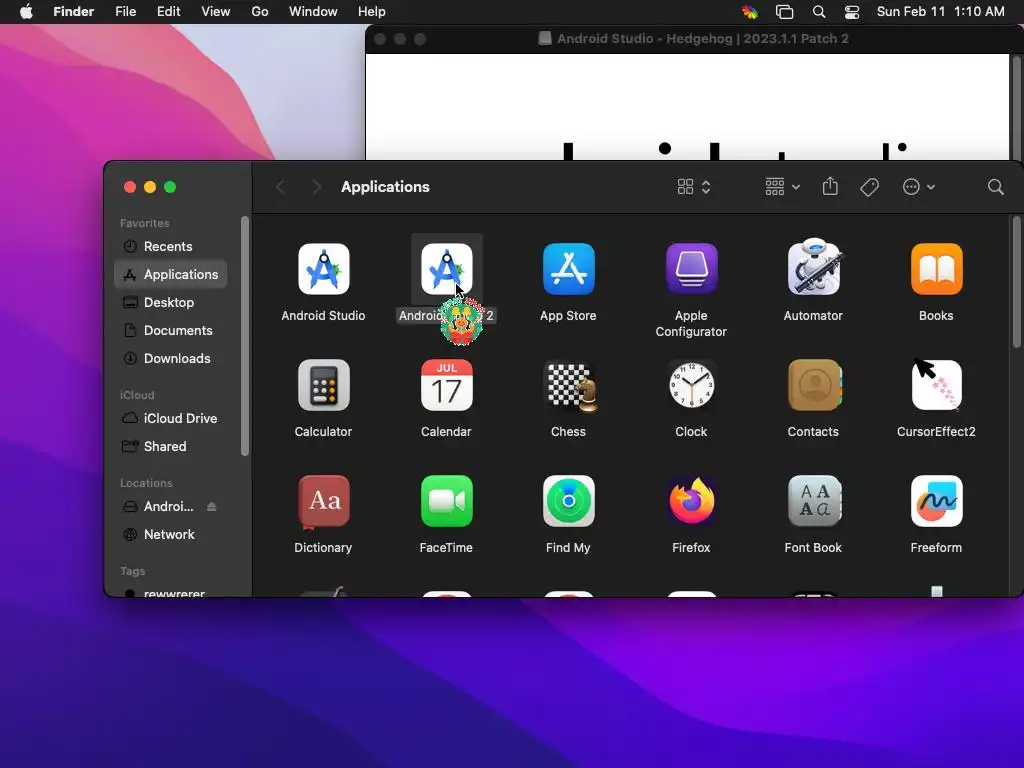Open the App Store application icon
The image size is (1024, 768).
pos(568,269)
